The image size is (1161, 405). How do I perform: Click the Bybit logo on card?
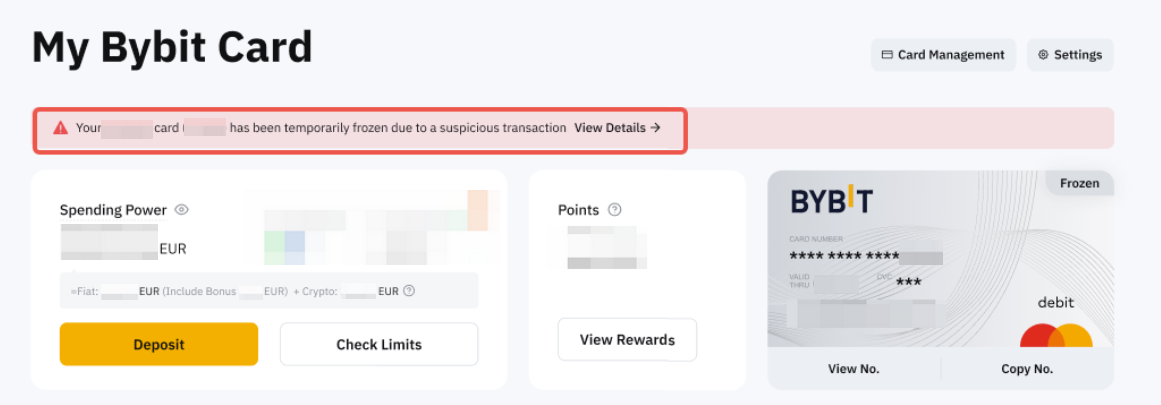pyautogui.click(x=831, y=201)
